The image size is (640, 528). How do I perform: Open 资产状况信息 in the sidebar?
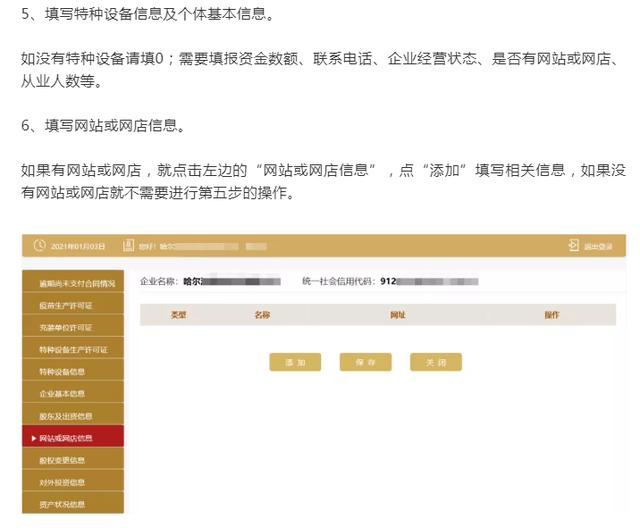[73, 503]
